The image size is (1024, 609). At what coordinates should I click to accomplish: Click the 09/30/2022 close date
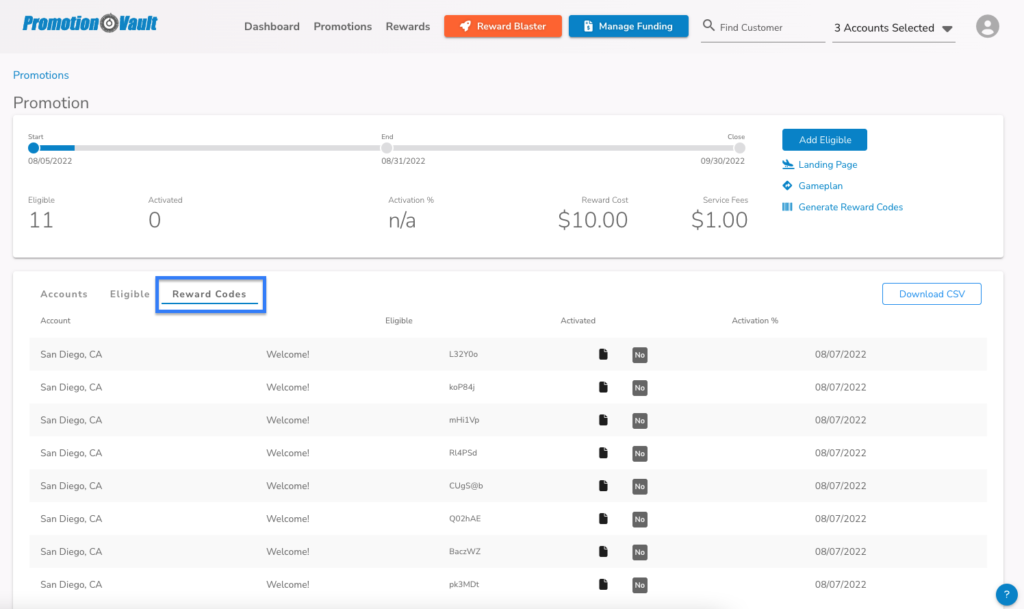pyautogui.click(x=722, y=161)
